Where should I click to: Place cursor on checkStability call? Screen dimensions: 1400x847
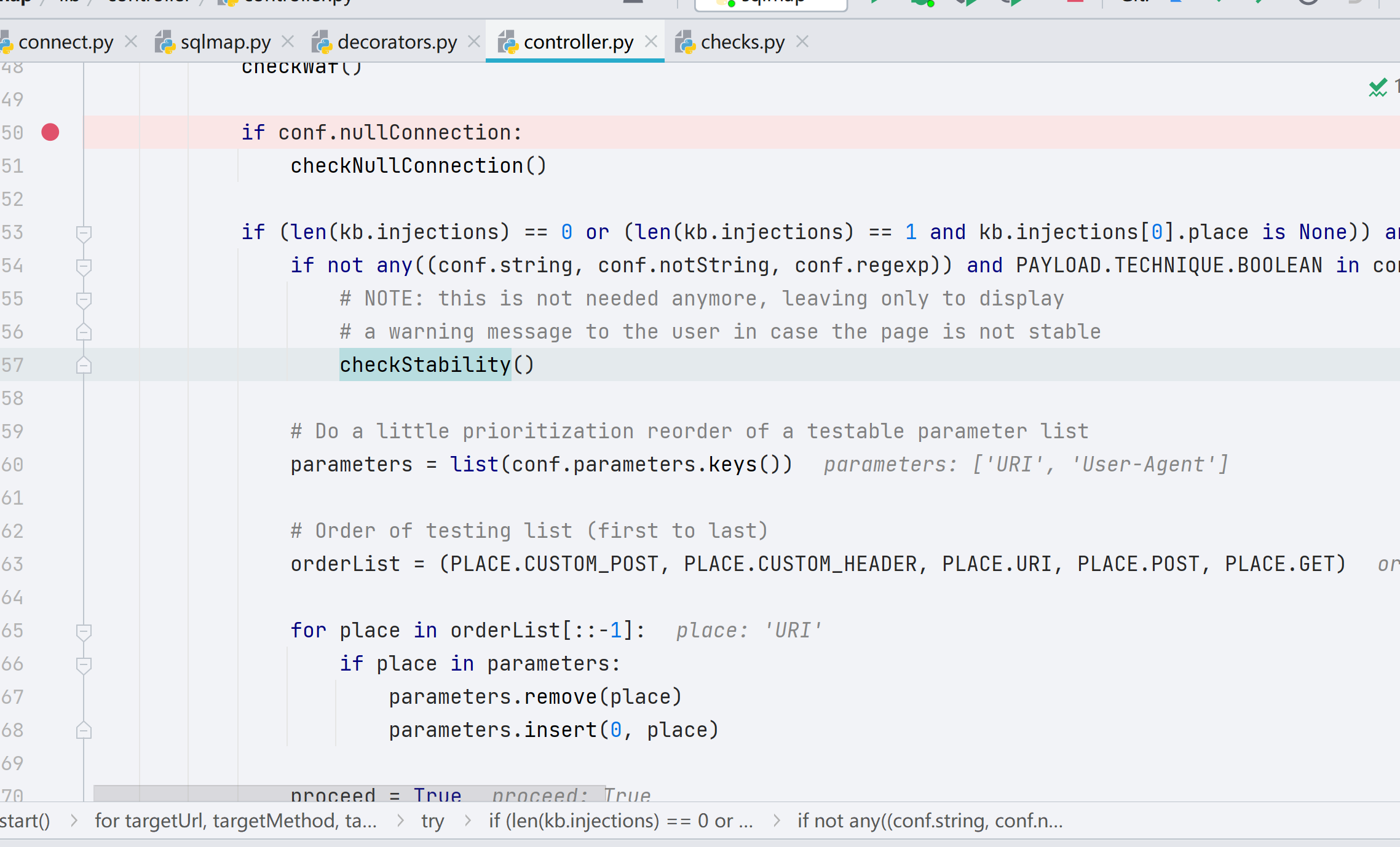point(425,365)
